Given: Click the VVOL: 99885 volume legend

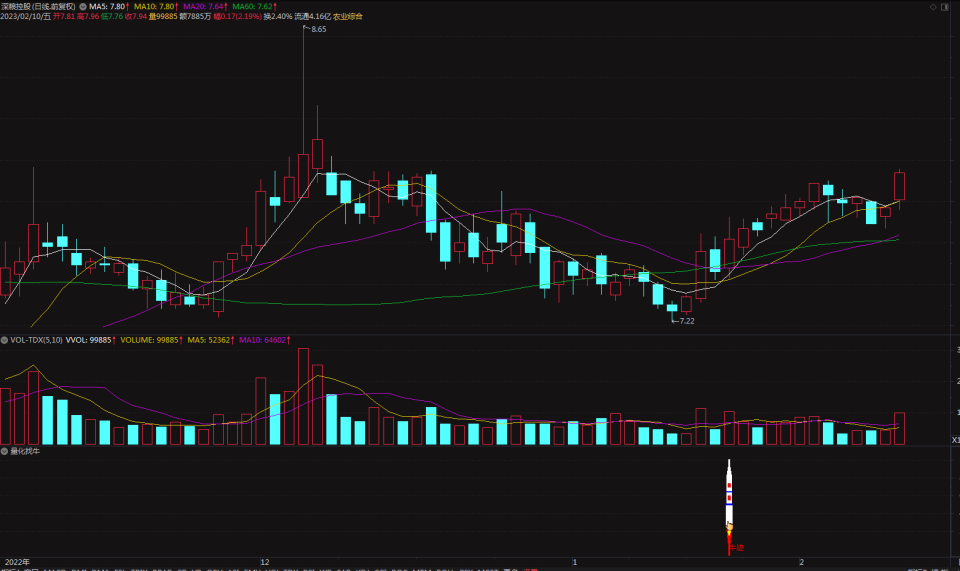Looking at the screenshot, I should (x=91, y=340).
